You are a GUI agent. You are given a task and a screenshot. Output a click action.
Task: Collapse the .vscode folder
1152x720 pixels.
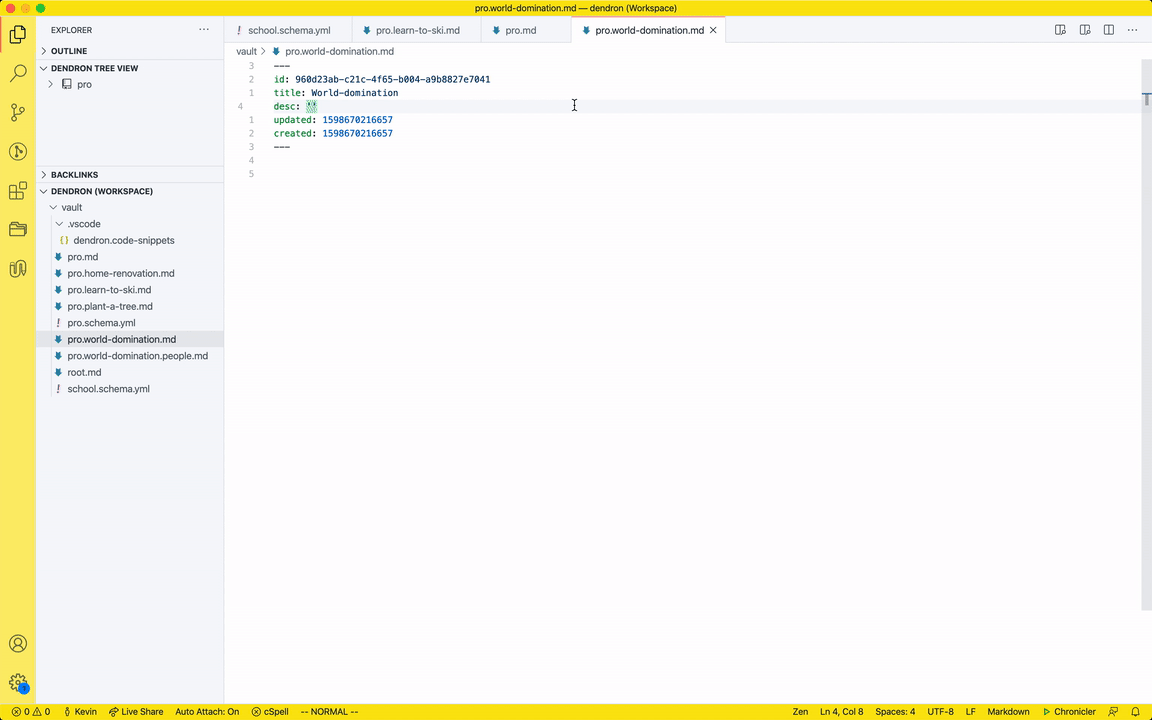click(59, 224)
